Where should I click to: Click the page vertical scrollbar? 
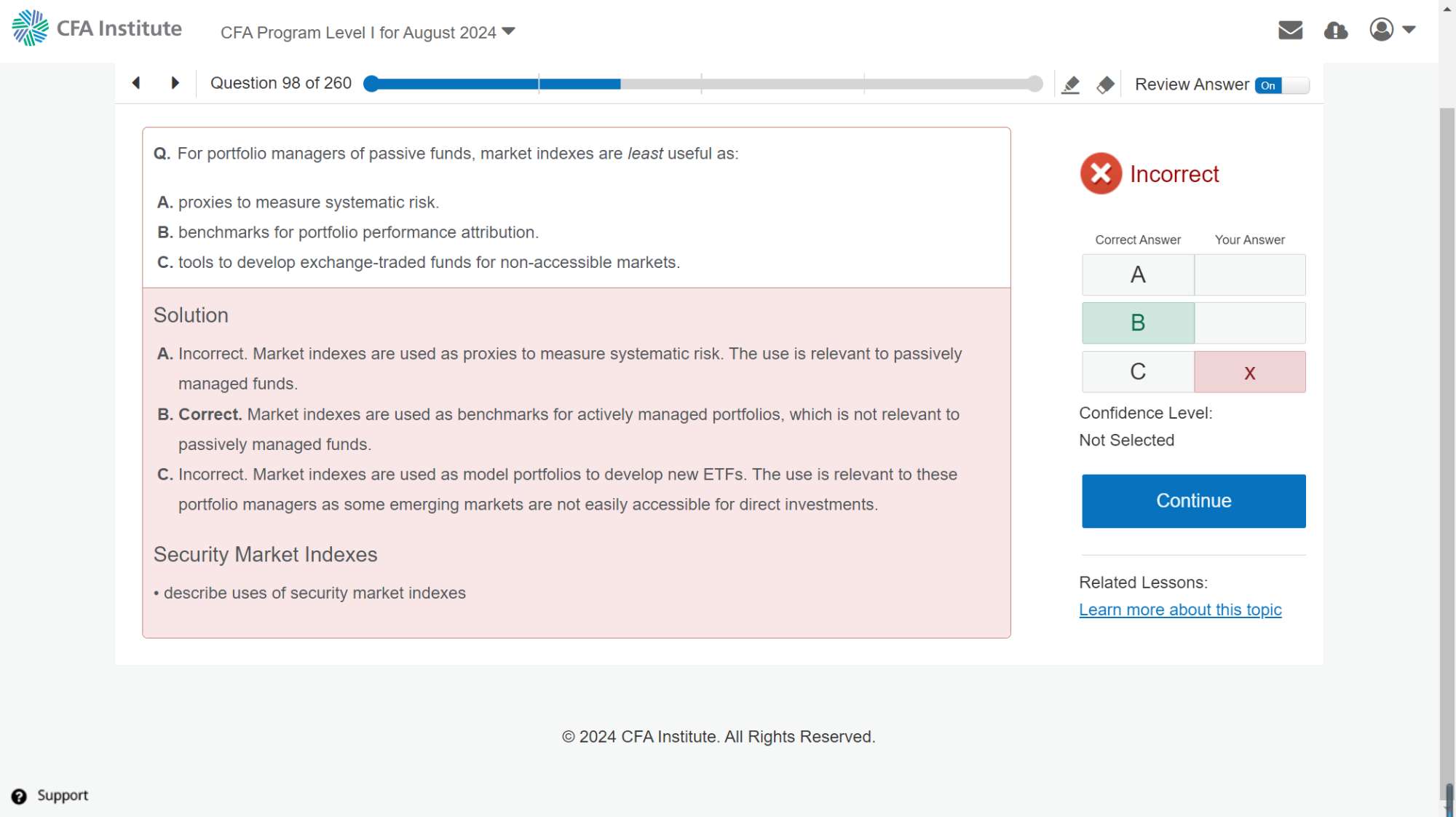[1447, 437]
